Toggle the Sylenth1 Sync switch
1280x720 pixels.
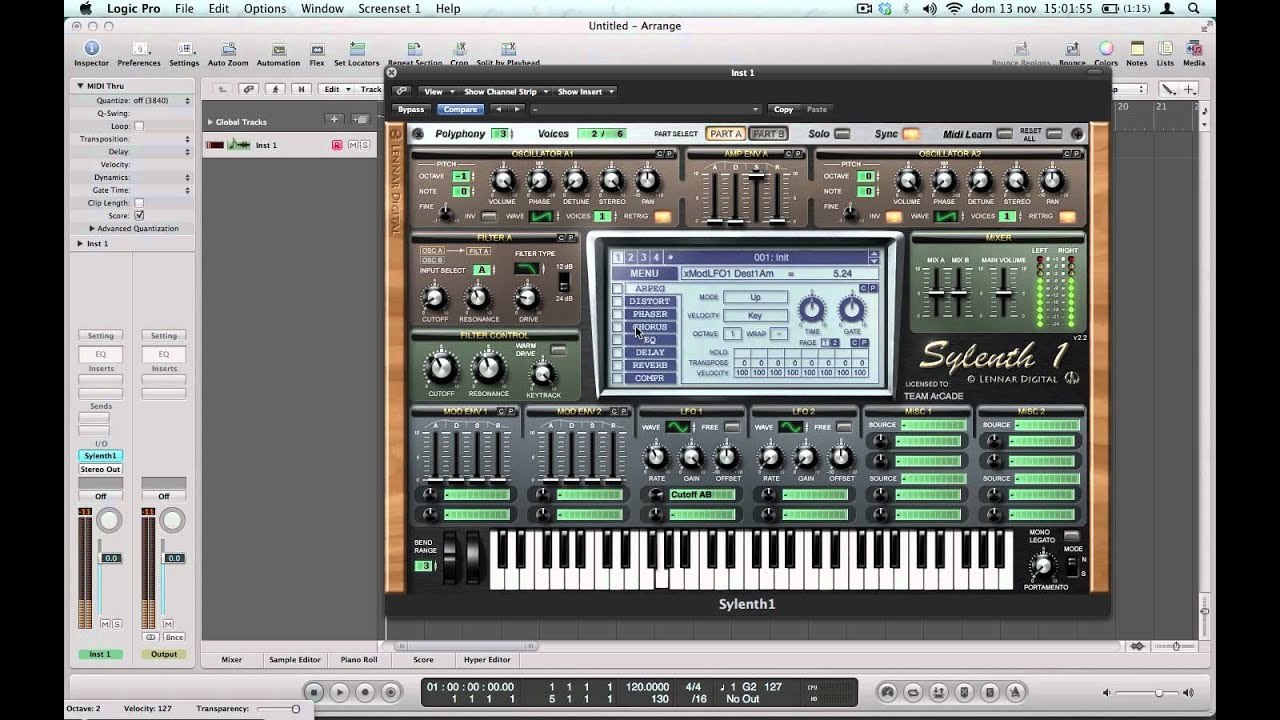pos(911,134)
